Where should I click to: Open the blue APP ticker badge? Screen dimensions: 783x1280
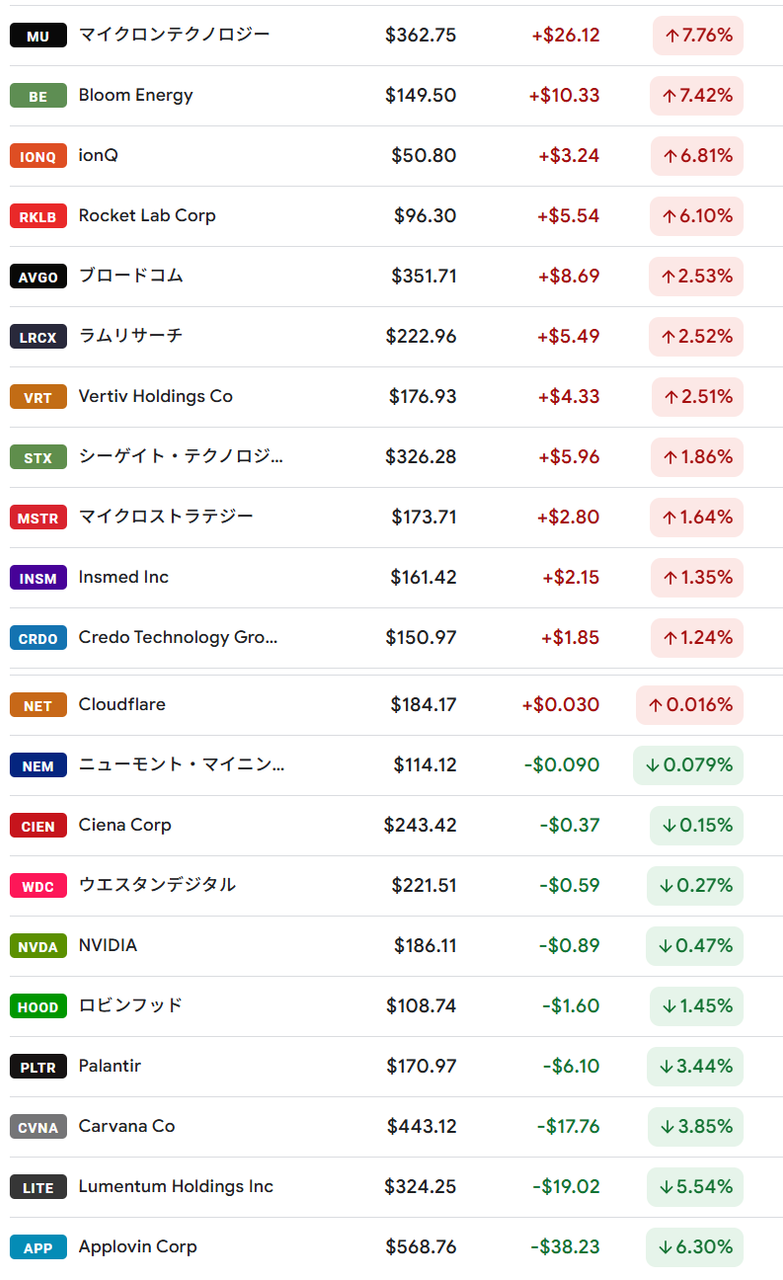[38, 1247]
